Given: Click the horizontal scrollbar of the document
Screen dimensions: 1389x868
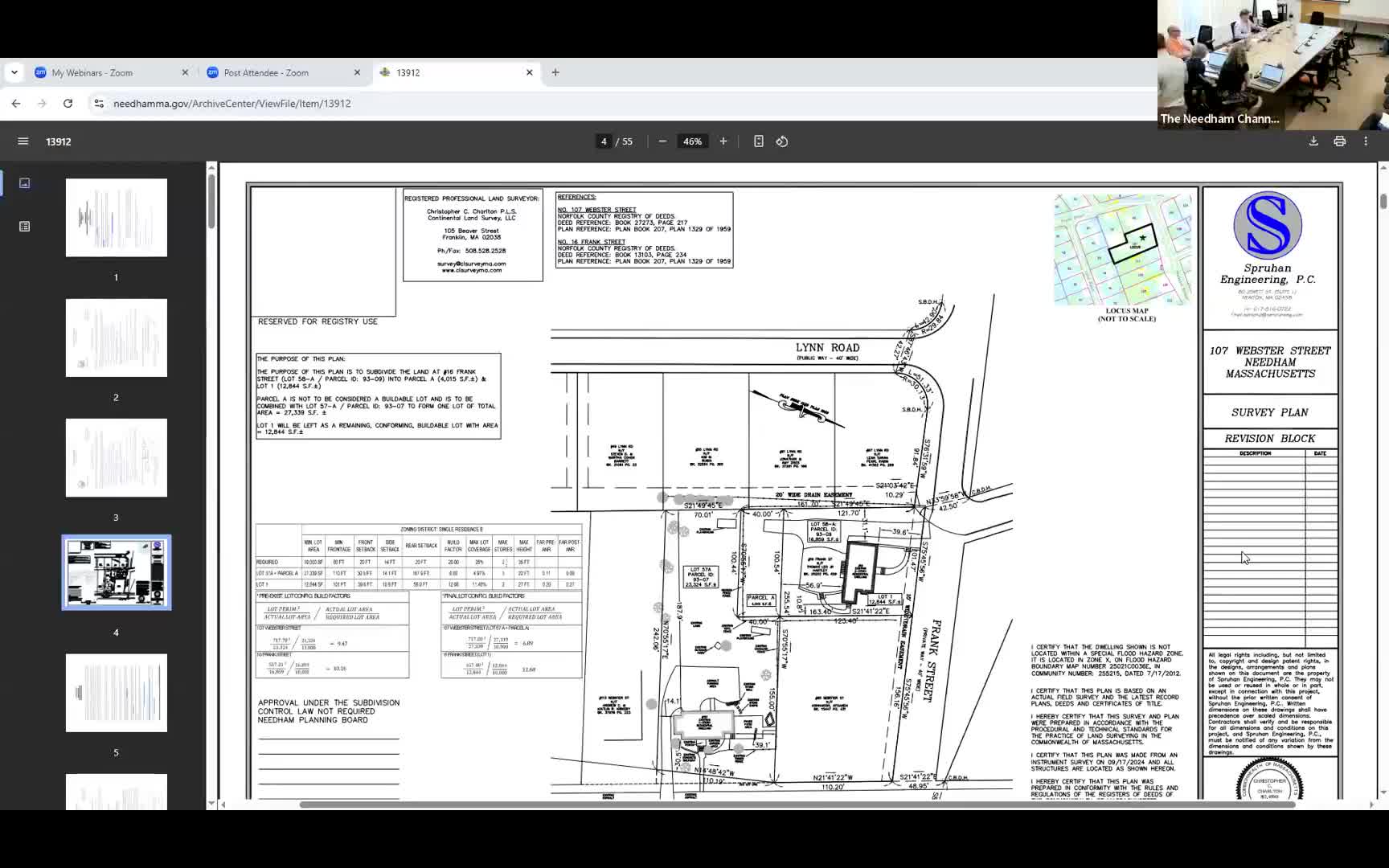Looking at the screenshot, I should (797, 805).
